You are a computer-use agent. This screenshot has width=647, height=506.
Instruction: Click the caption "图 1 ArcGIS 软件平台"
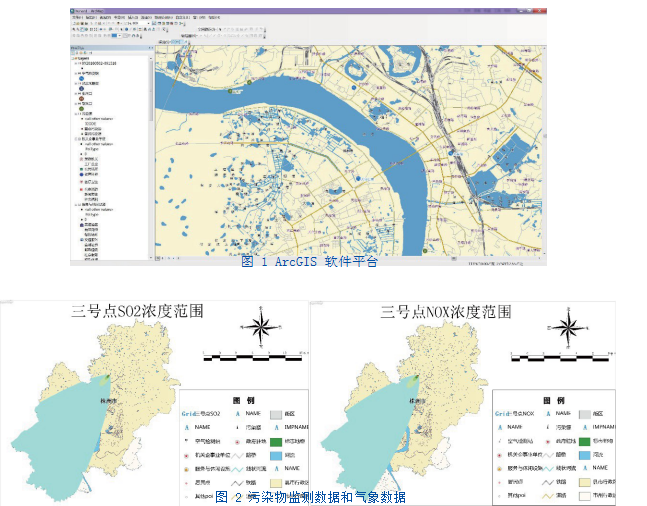[310, 262]
